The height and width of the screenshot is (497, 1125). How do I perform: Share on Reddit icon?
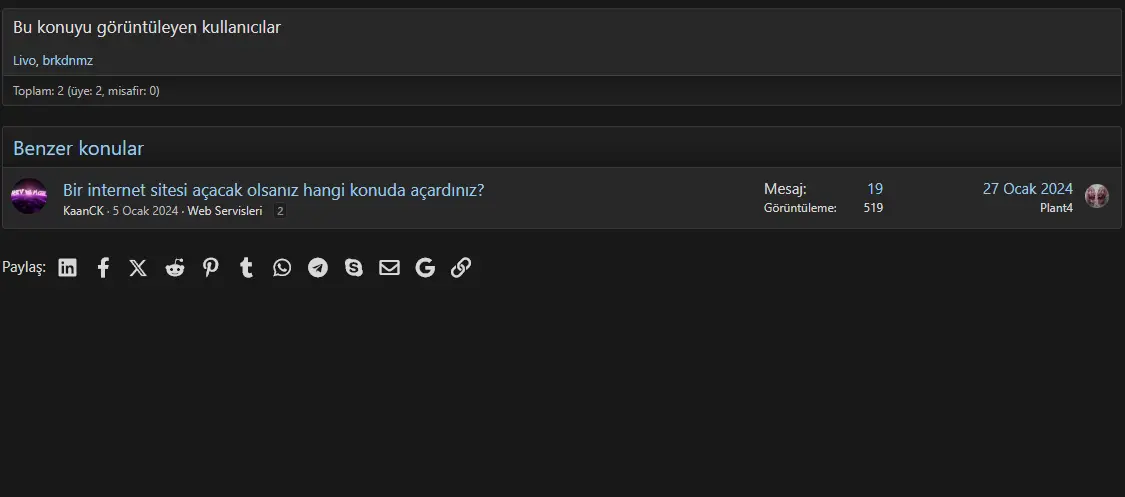coord(174,268)
